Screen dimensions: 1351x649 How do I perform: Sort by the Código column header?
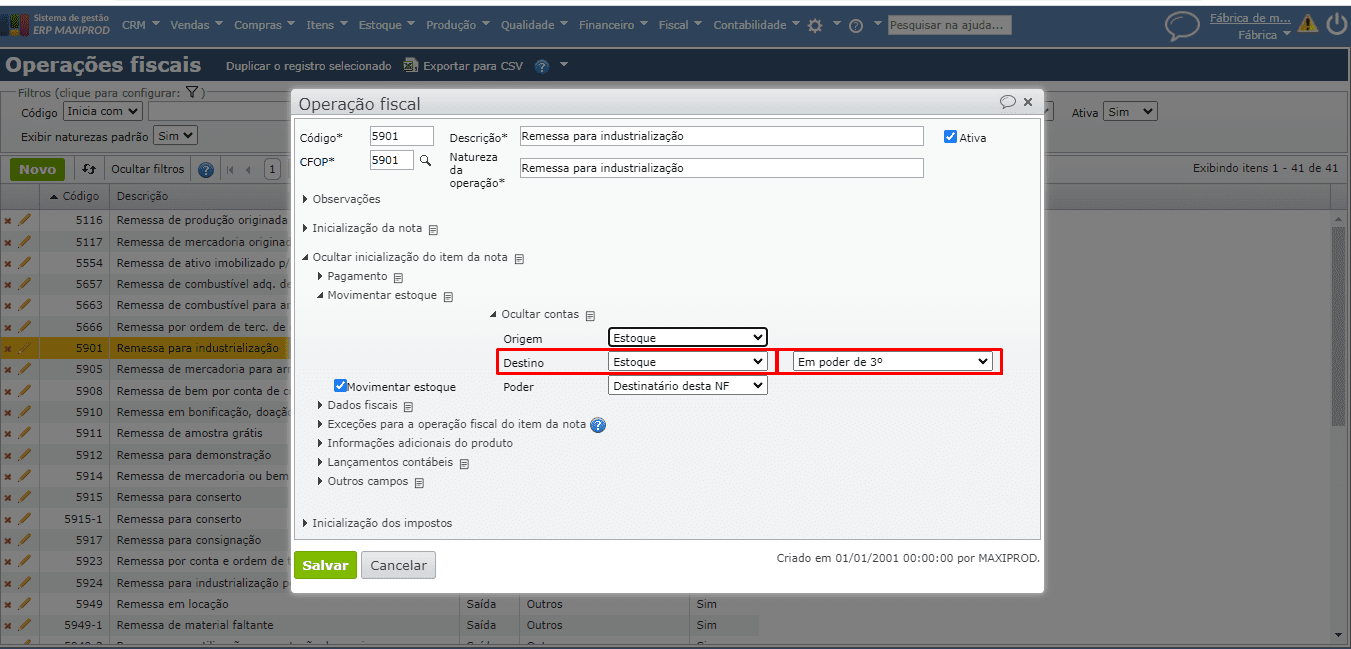[x=75, y=196]
